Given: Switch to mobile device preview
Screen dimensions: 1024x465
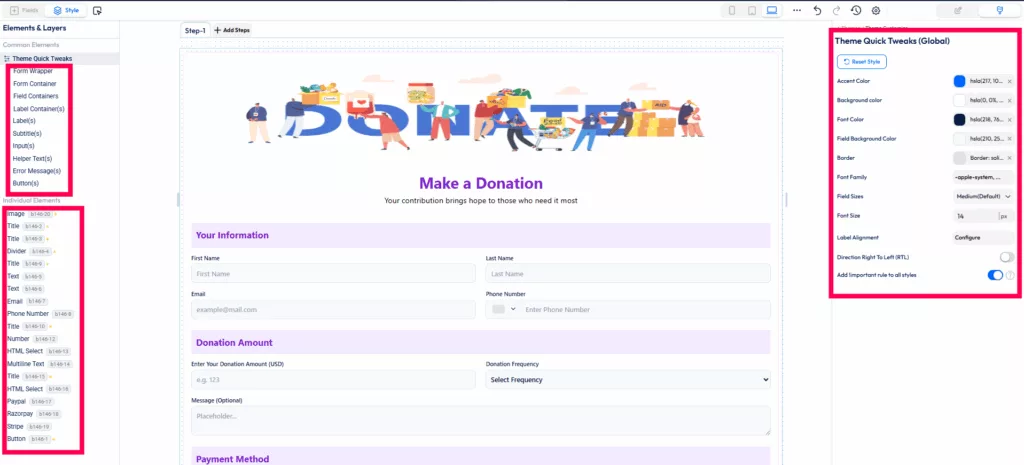Looking at the screenshot, I should [x=733, y=10].
